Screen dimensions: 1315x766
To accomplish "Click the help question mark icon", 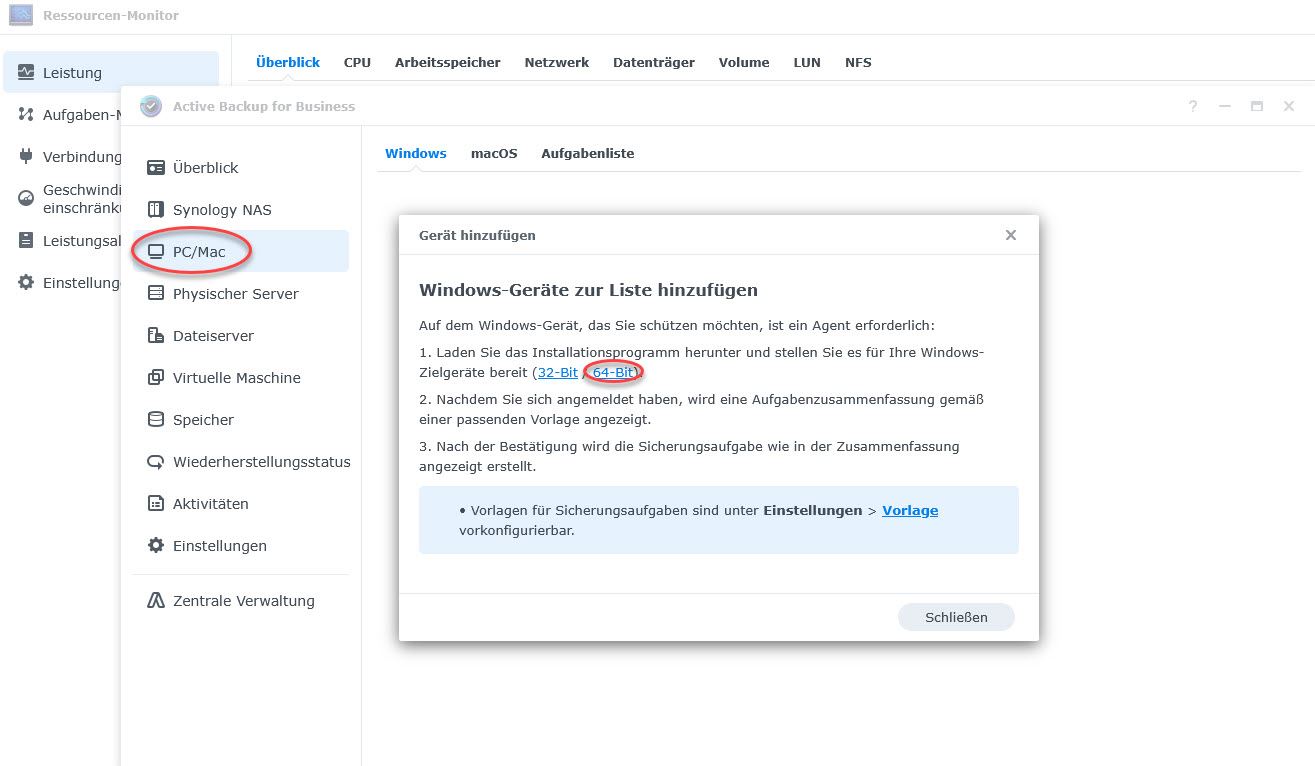I will pyautogui.click(x=1193, y=106).
